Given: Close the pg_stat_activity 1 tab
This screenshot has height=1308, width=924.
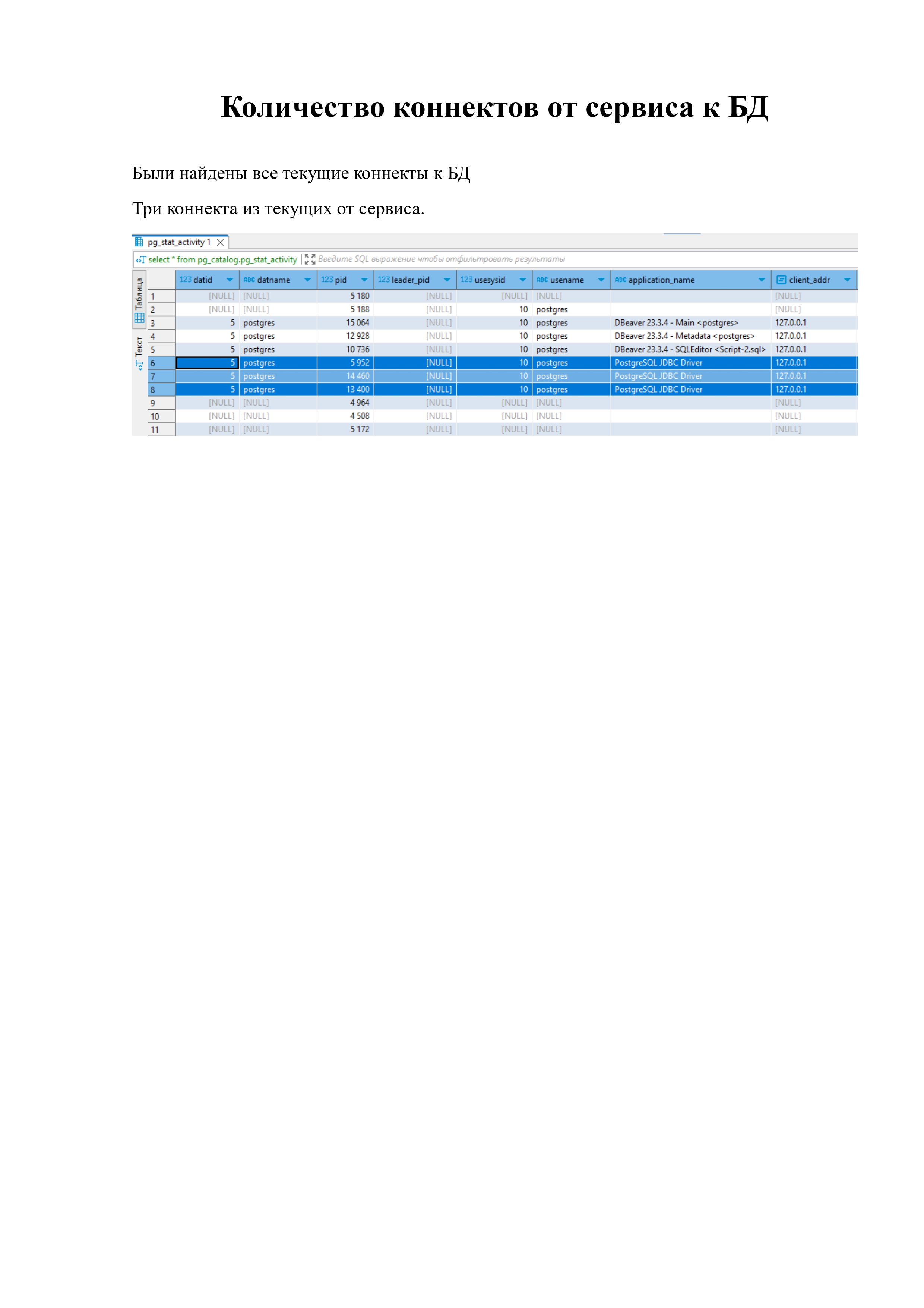Looking at the screenshot, I should pyautogui.click(x=220, y=243).
